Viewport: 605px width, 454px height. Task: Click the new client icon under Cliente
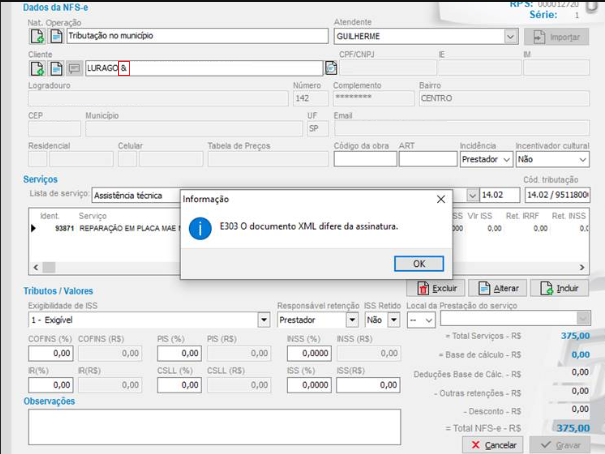click(x=37, y=69)
